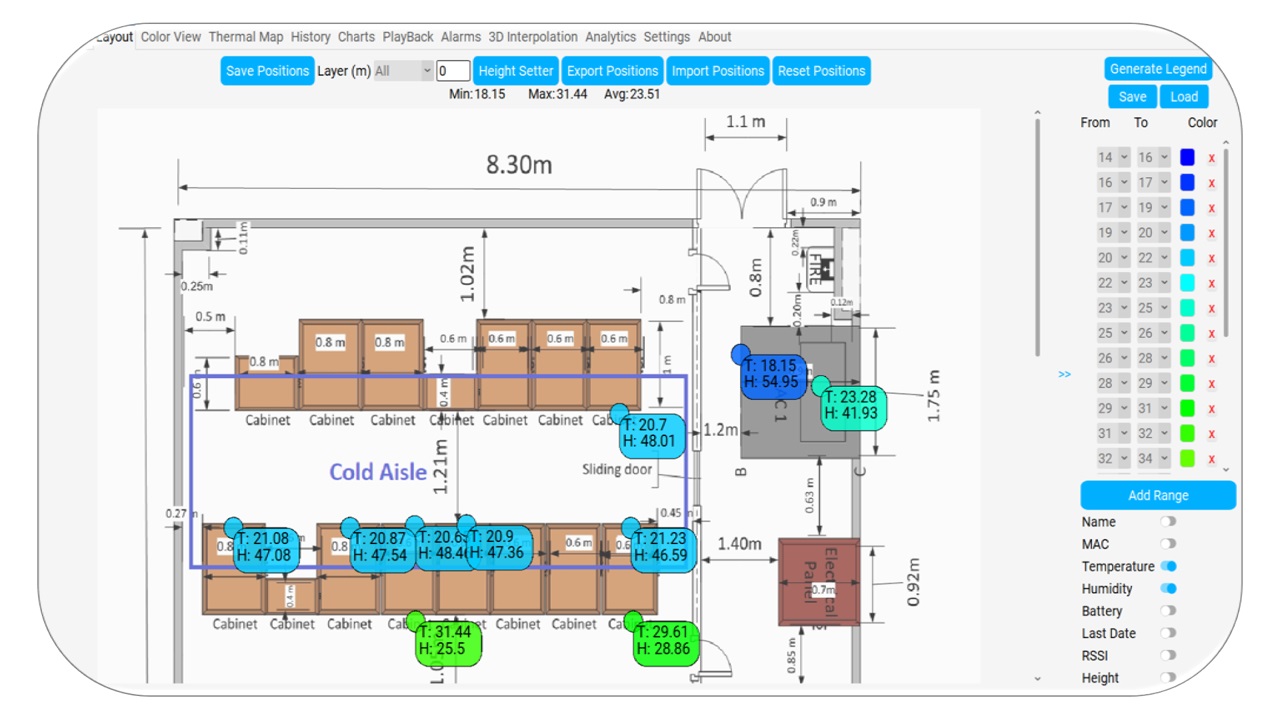
Task: Disable the Temperature label toggle
Action: pos(1168,566)
